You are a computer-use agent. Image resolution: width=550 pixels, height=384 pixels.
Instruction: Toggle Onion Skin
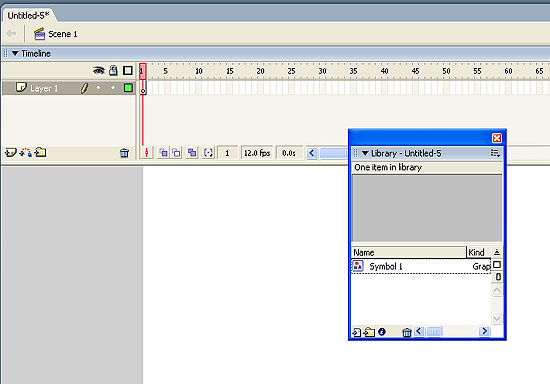[x=163, y=153]
